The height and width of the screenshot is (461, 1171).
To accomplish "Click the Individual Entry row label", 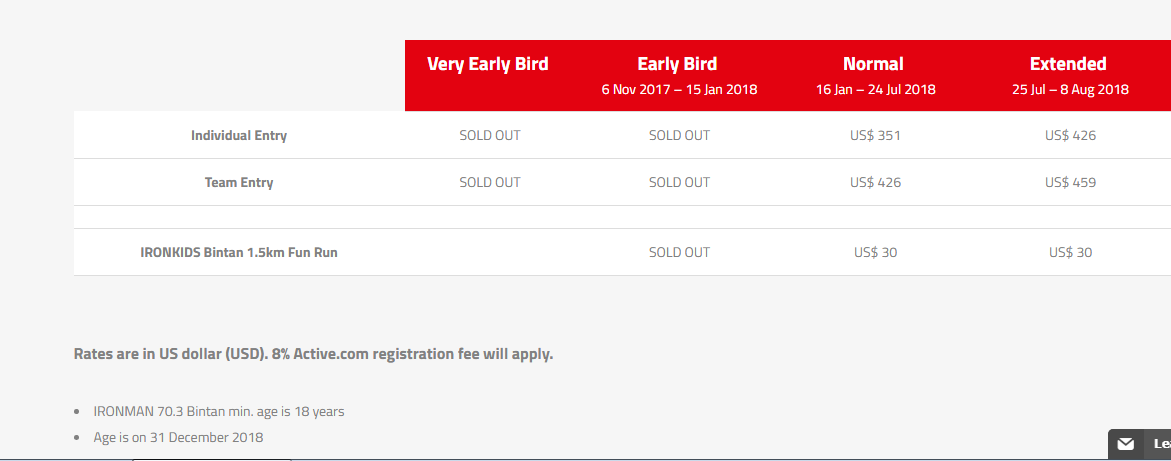I will coord(239,135).
